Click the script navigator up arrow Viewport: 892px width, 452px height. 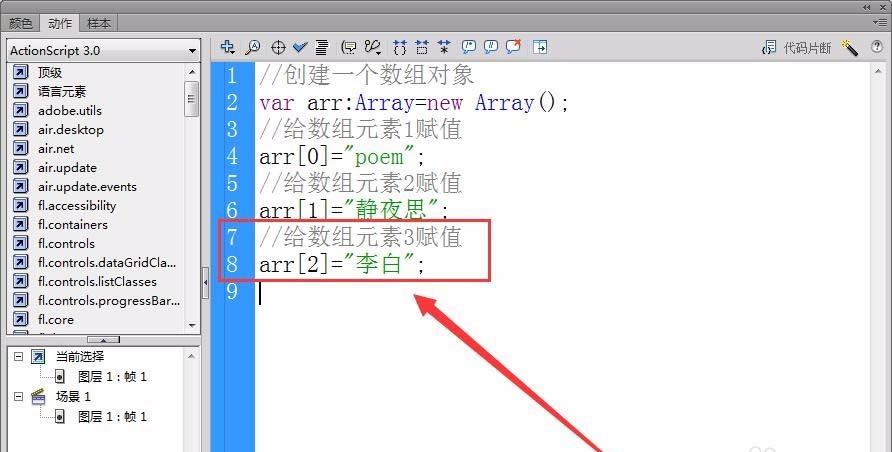191,356
